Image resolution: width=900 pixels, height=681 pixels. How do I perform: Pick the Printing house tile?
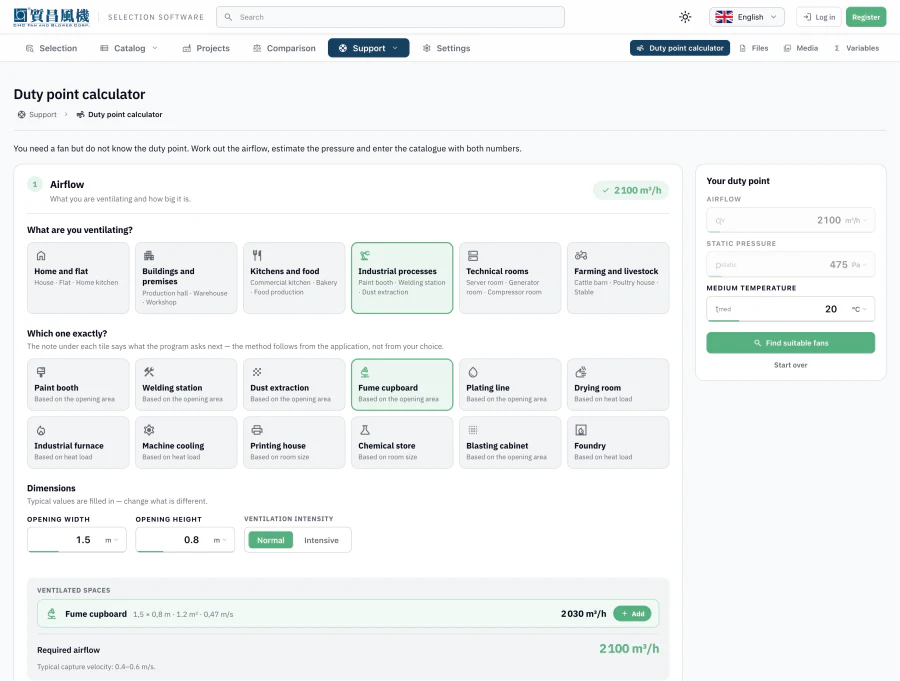[x=294, y=443]
